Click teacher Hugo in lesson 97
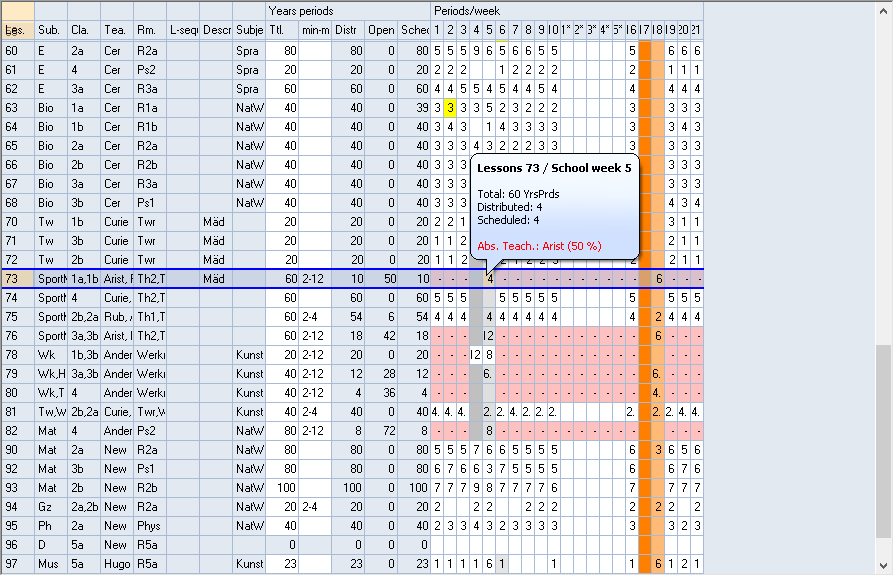894x576 pixels. pyautogui.click(x=117, y=564)
